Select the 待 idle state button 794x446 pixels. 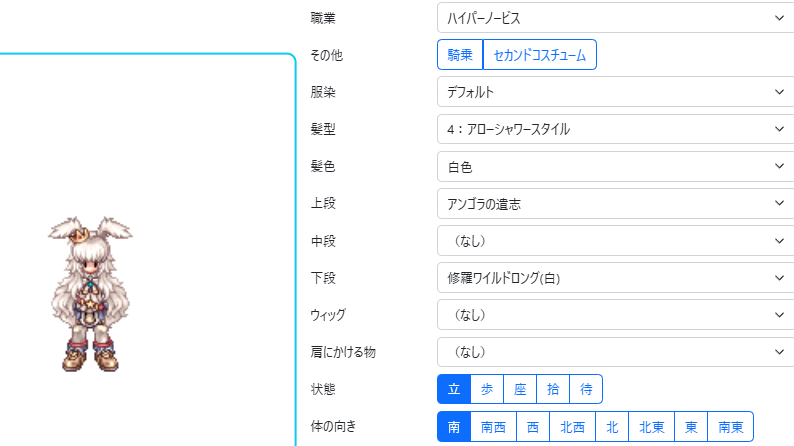(586, 389)
